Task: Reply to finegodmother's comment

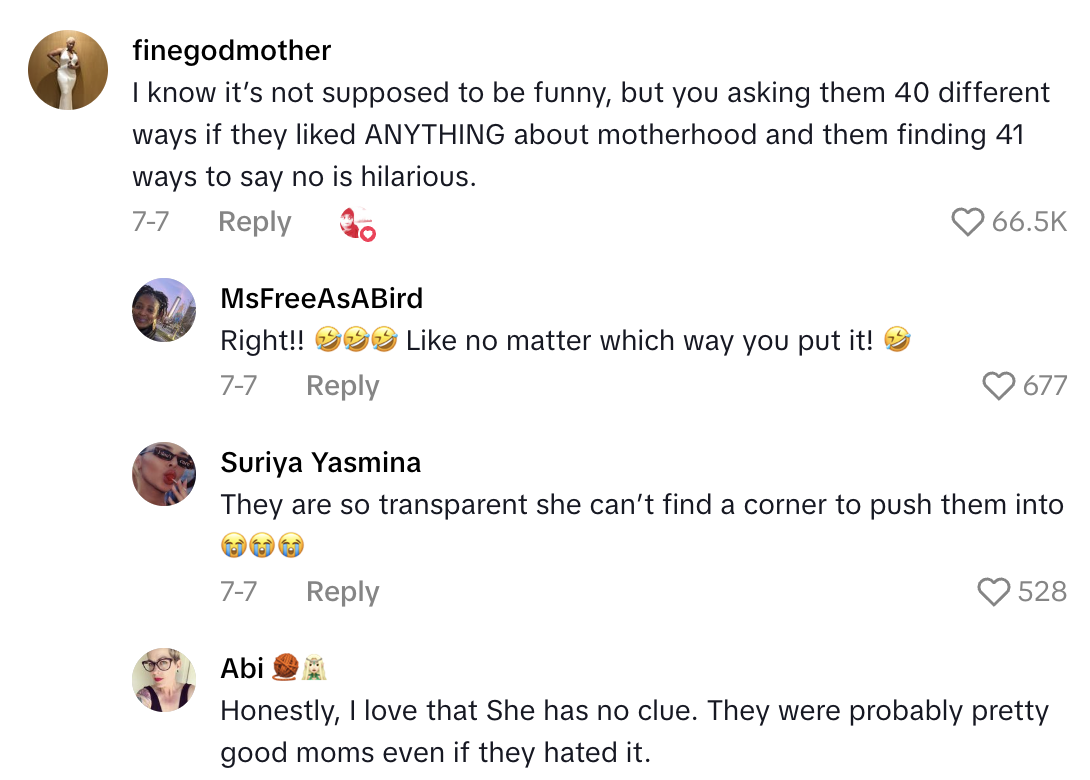Action: tap(254, 222)
